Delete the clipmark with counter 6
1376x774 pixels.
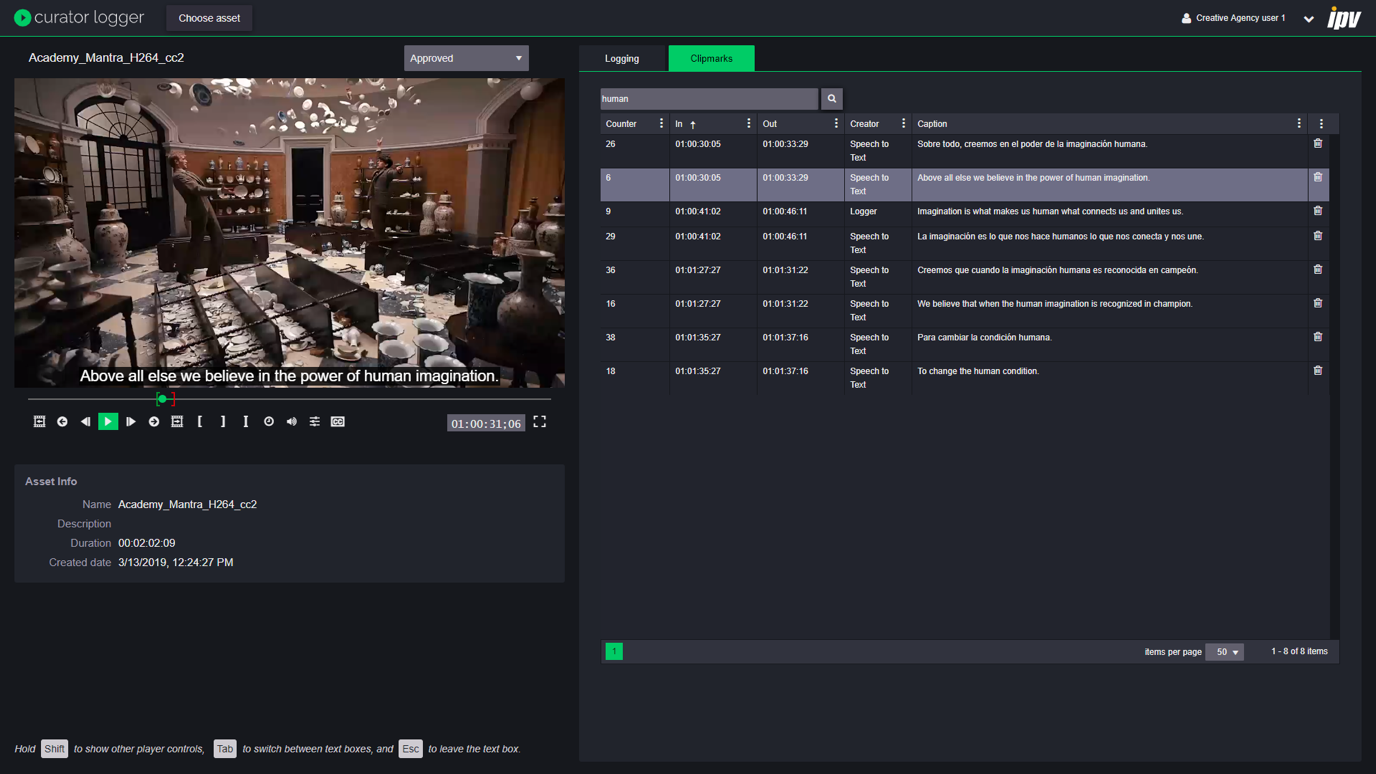point(1318,178)
